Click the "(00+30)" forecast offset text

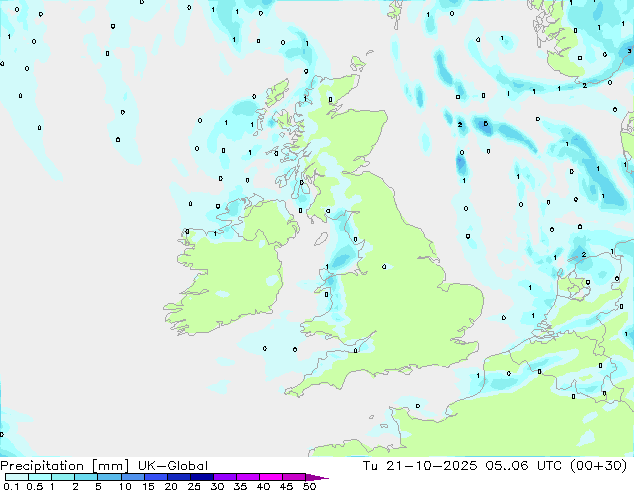[599, 466]
